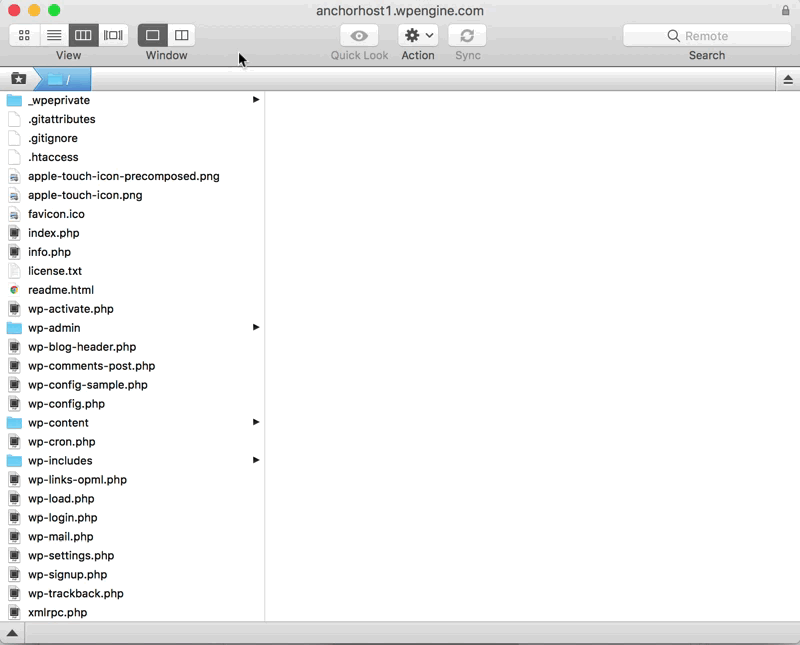
Task: Select the wp-config.php file
Action: [x=132, y=404]
